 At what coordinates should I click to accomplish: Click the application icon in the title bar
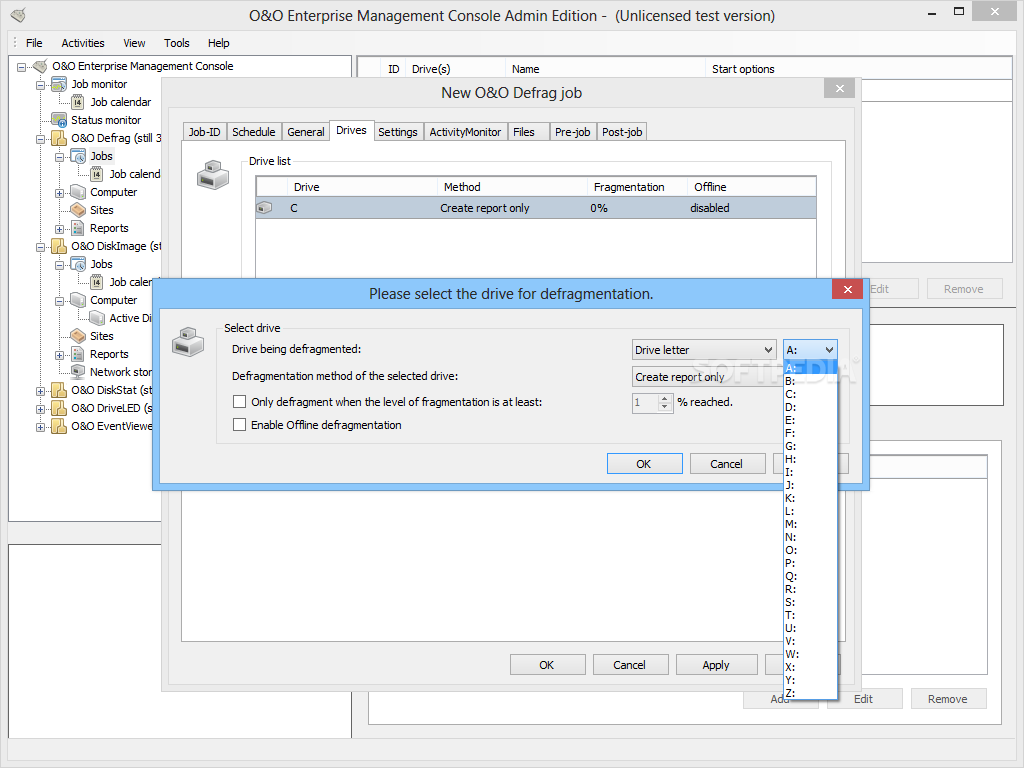pos(18,15)
